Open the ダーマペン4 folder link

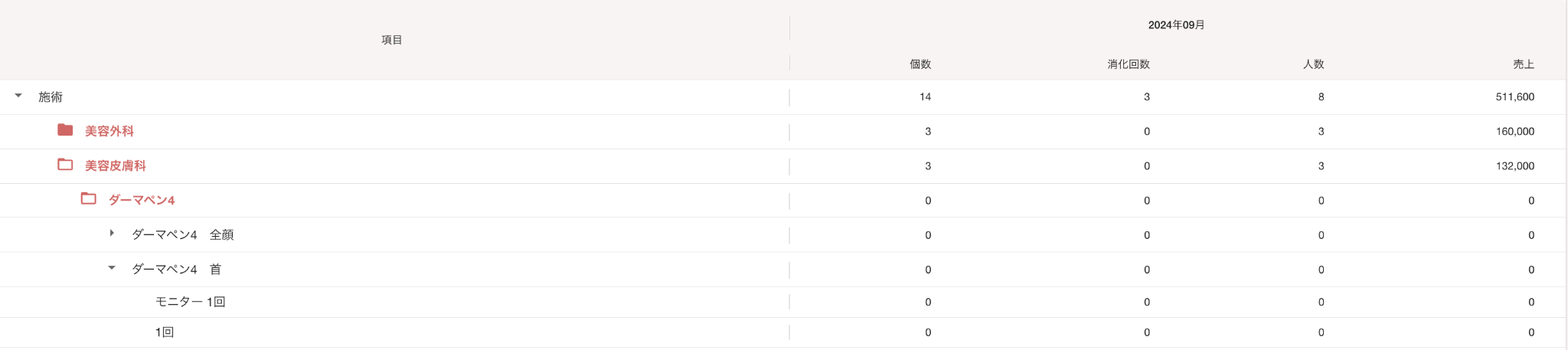click(142, 200)
